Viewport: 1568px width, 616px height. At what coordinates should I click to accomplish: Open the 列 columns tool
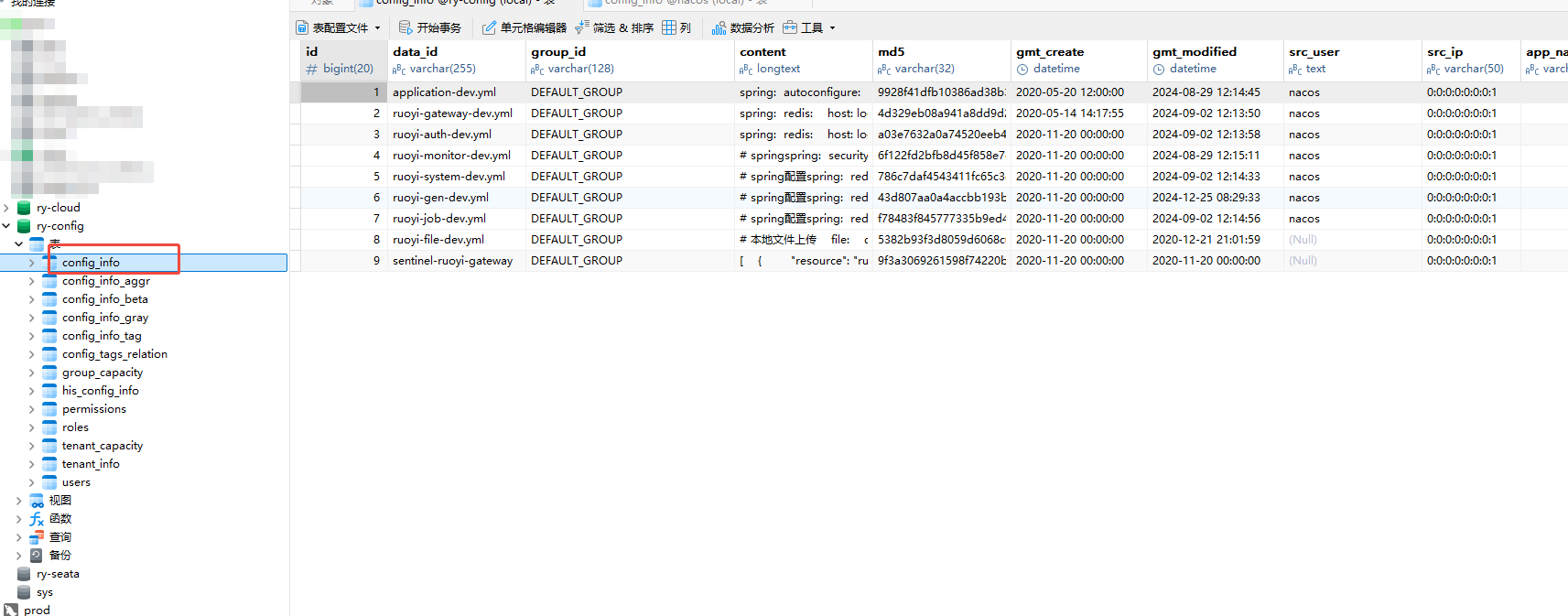coord(676,27)
